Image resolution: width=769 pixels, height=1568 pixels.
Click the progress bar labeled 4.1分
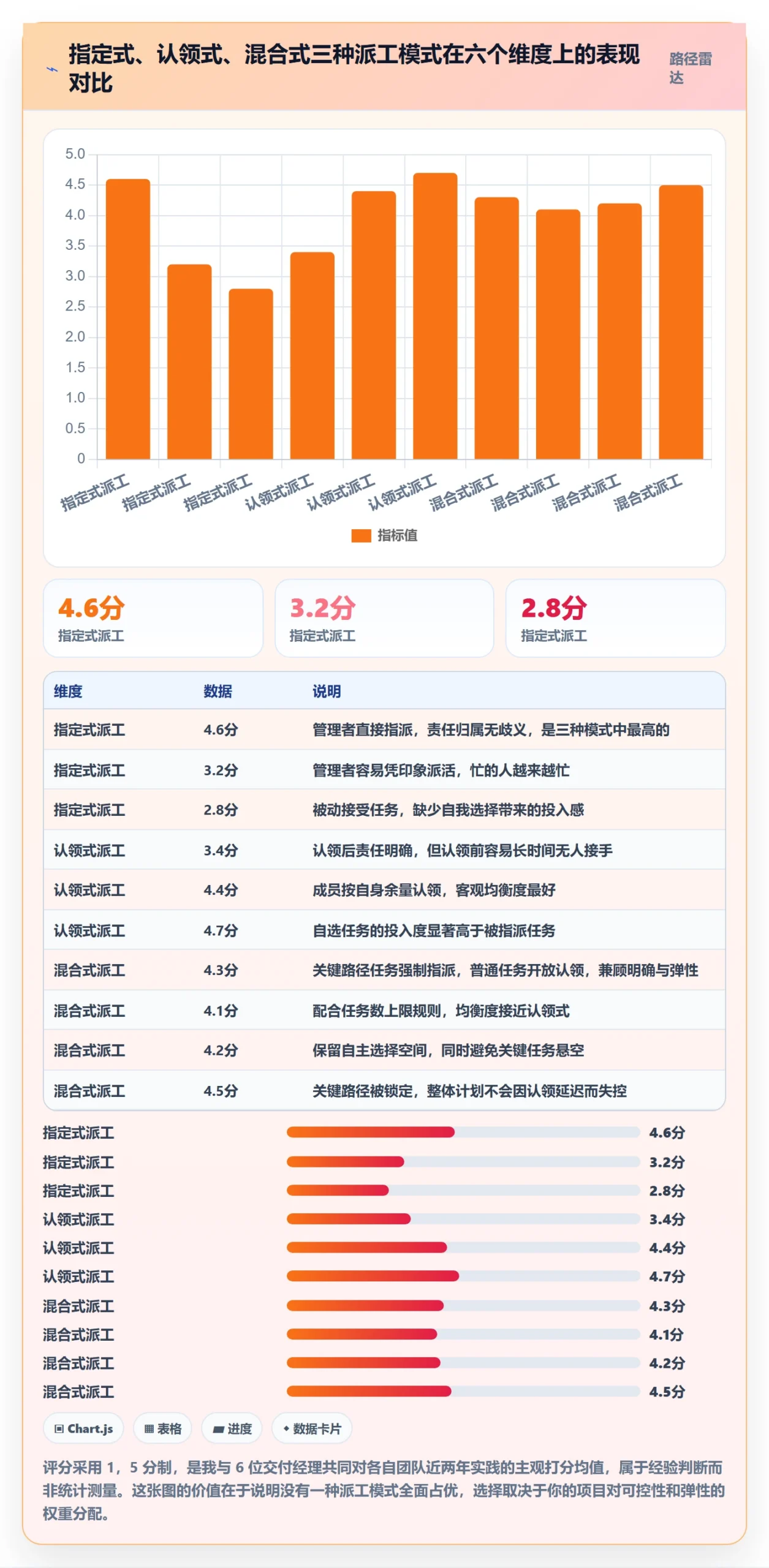coord(463,1334)
